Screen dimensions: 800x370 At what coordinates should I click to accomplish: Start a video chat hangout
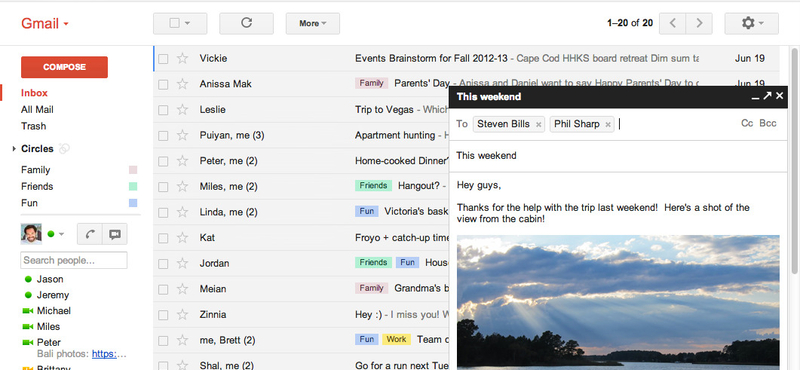click(115, 234)
